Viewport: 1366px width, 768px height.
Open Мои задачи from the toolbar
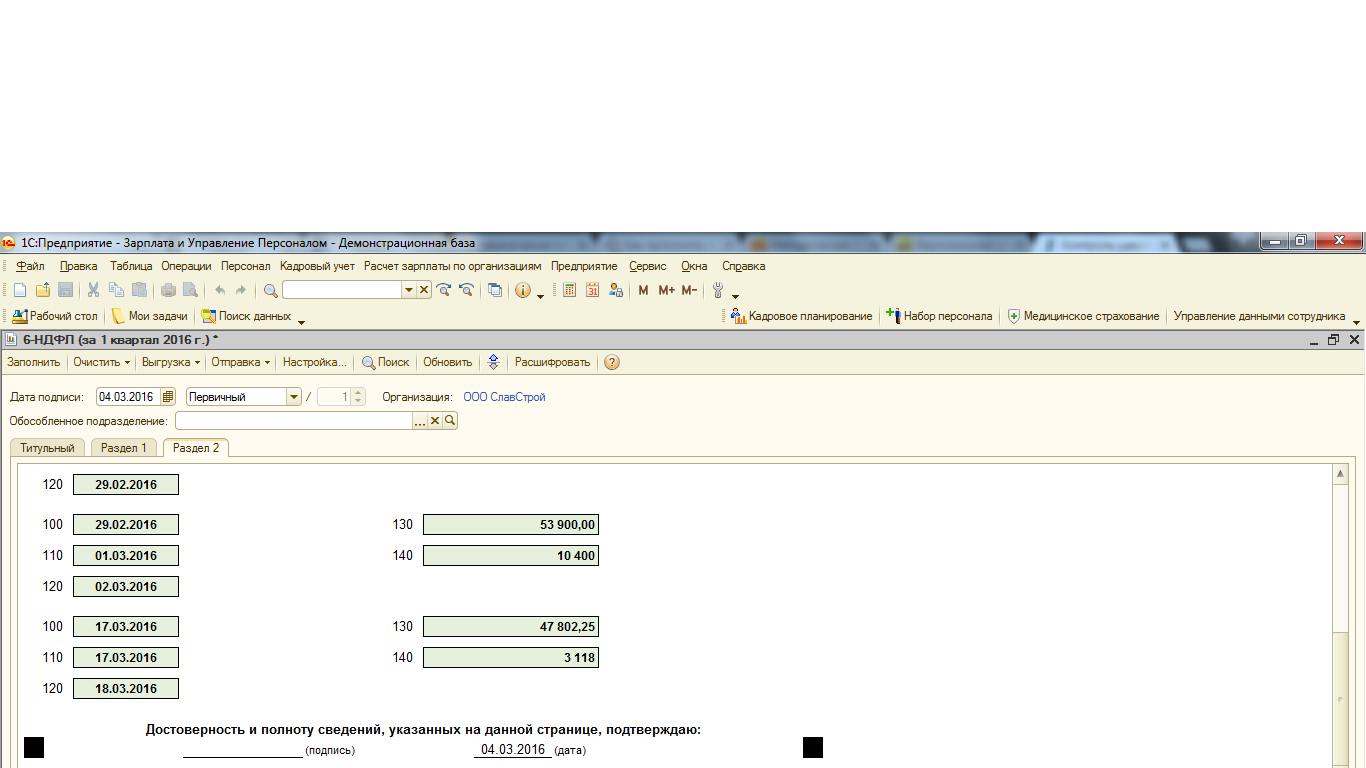[x=150, y=316]
